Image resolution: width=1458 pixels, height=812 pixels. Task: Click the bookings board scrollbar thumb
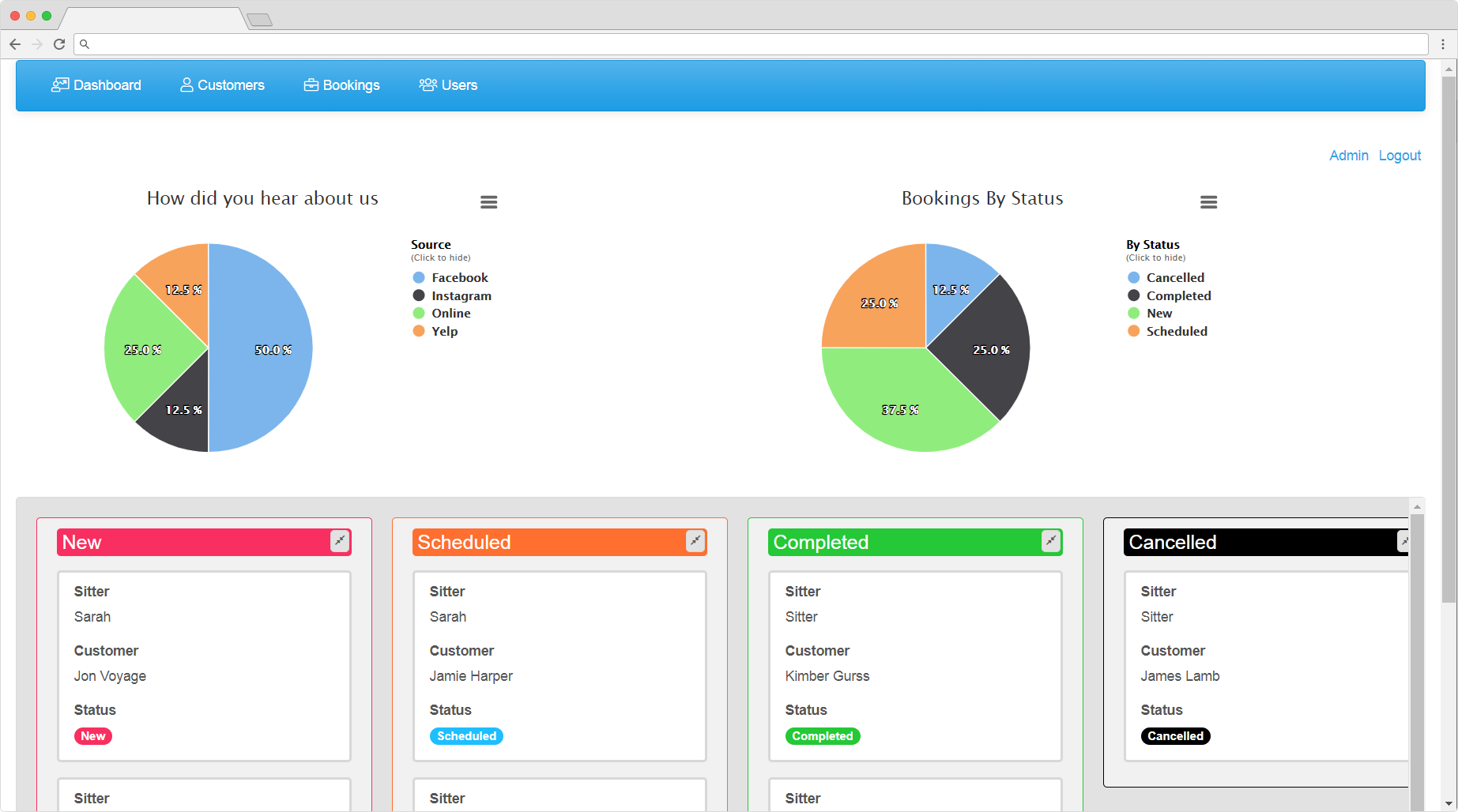click(1417, 662)
